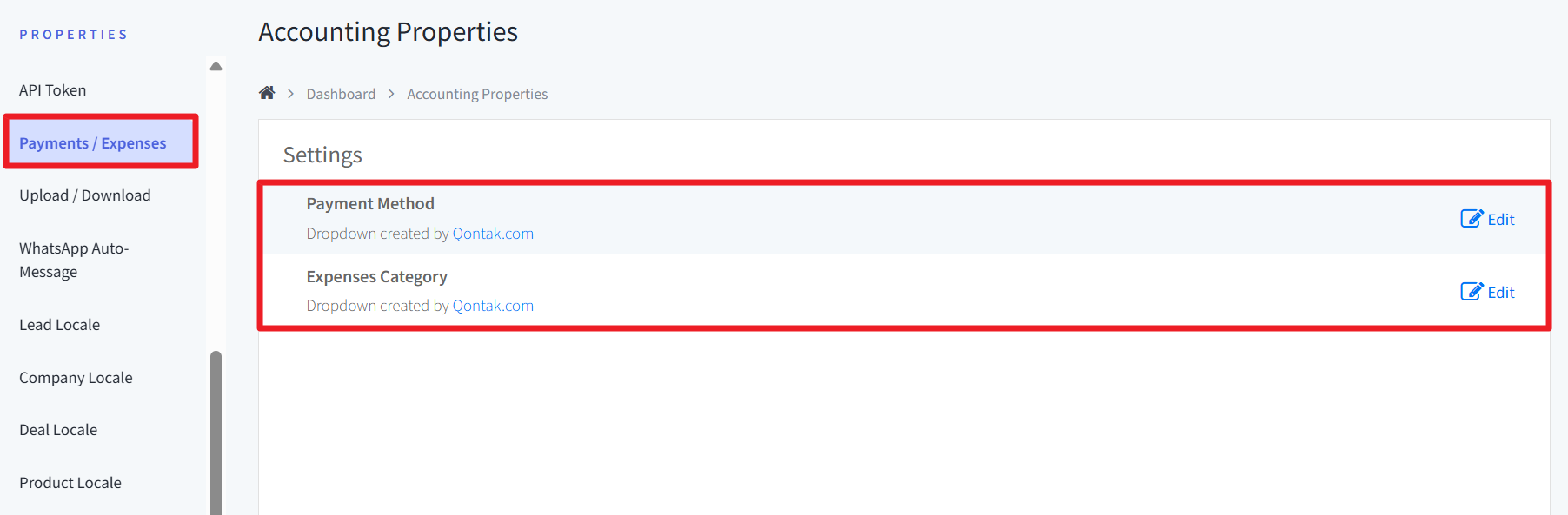Navigate to Product Locale
This screenshot has width=1568, height=515.
pos(70,483)
